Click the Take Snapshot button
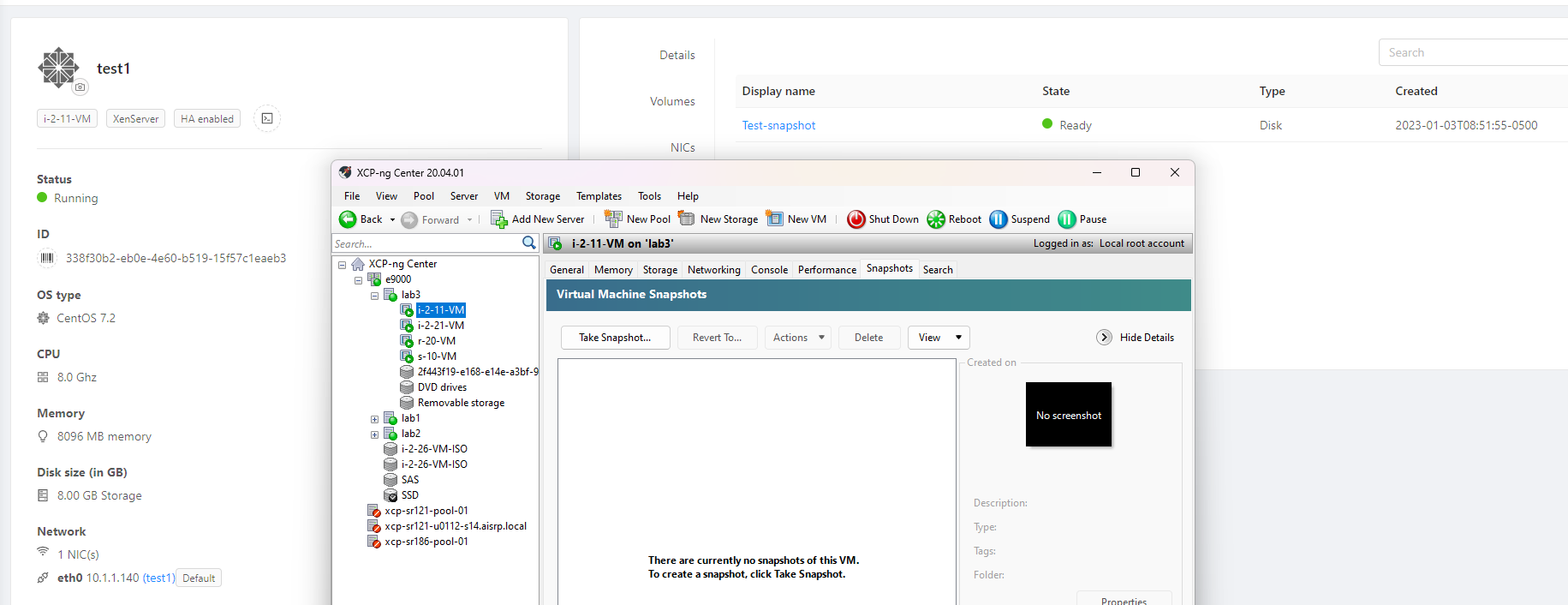This screenshot has height=605, width=1568. coord(615,338)
